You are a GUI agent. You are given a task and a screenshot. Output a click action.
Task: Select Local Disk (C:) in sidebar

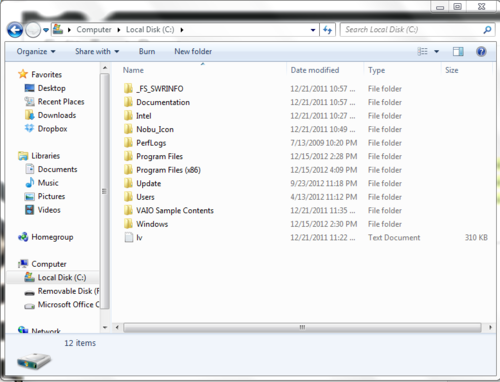62,277
